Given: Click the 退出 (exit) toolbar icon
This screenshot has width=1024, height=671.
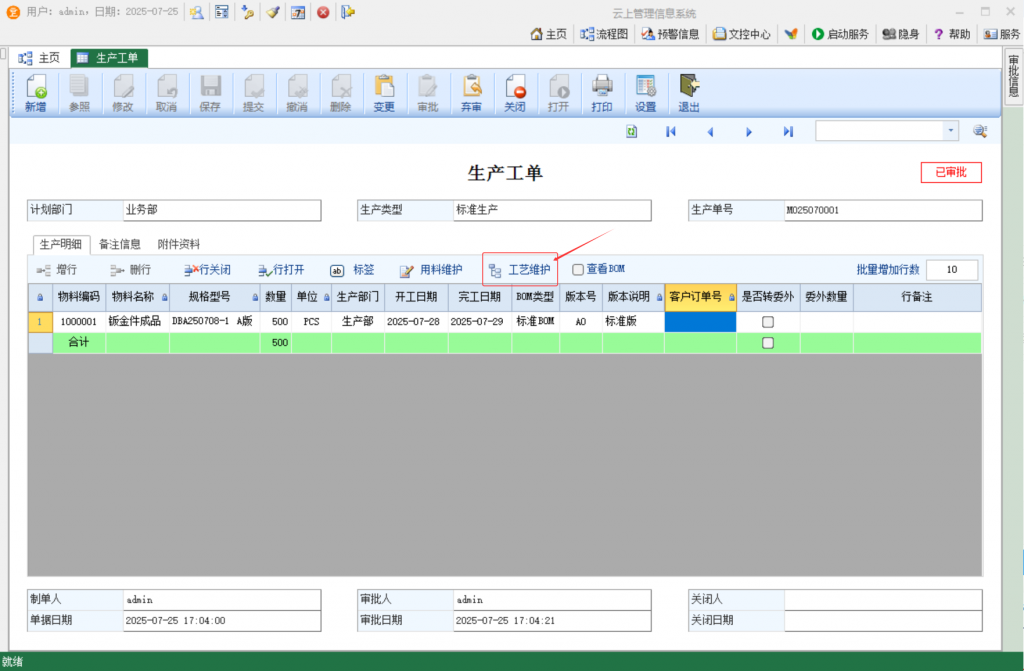Looking at the screenshot, I should [689, 93].
